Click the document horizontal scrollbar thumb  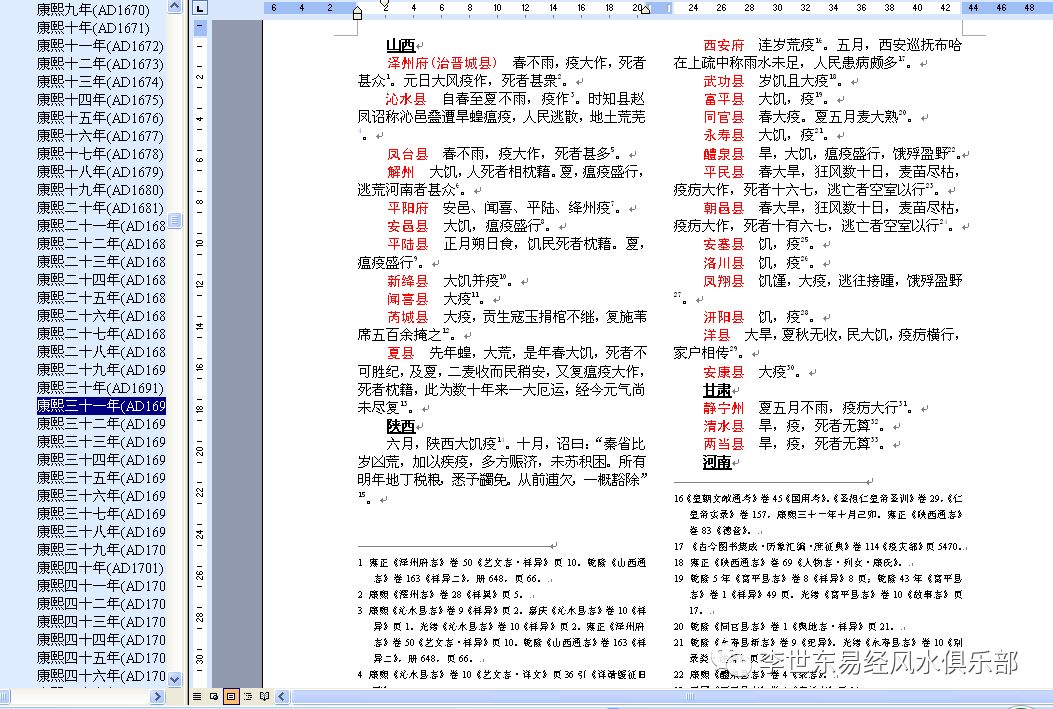690,696
